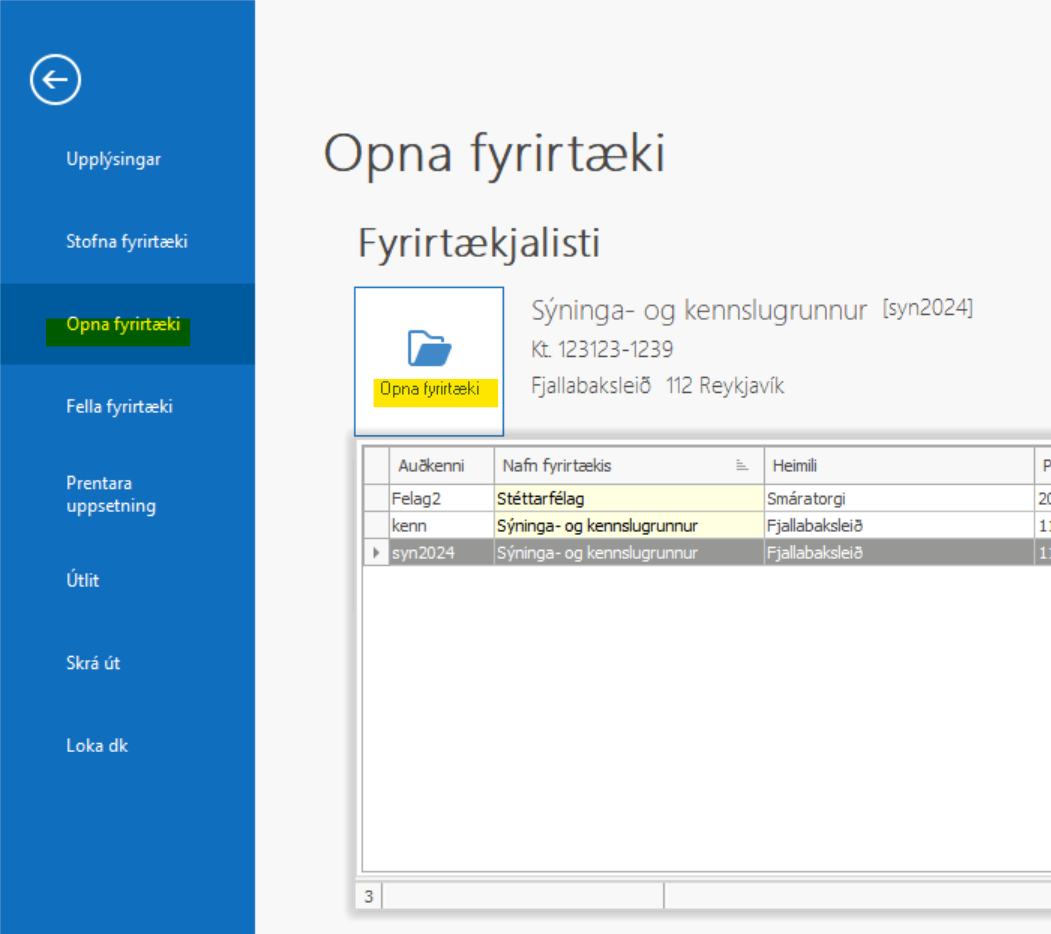The height and width of the screenshot is (934, 1051).
Task: Open the Upplýsingar menu item
Action: 113,159
